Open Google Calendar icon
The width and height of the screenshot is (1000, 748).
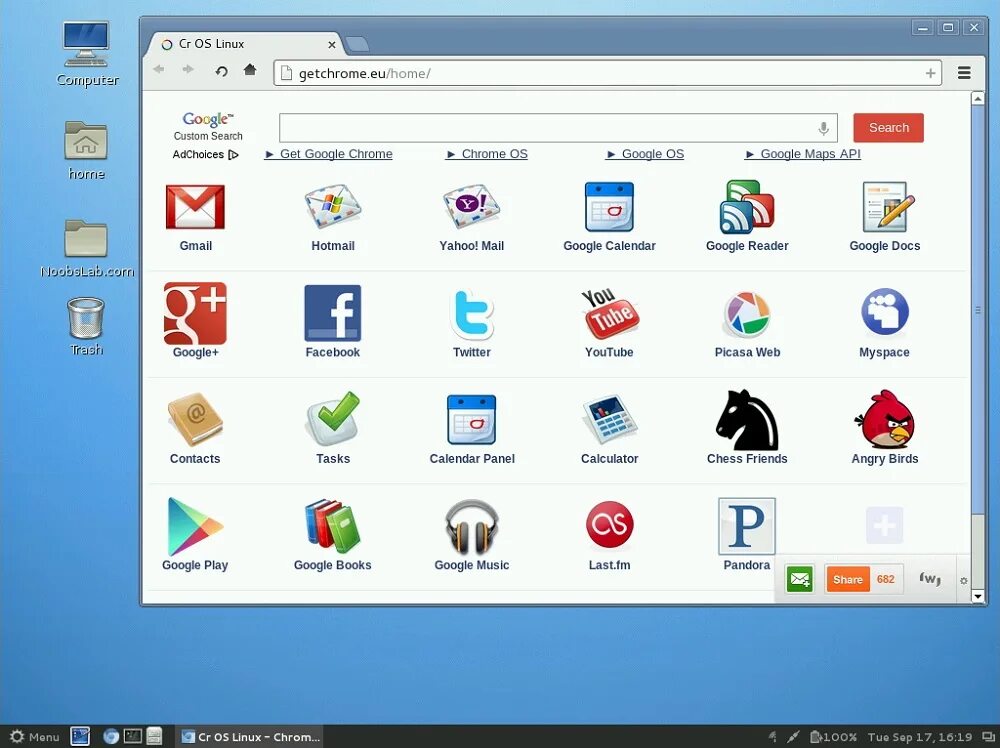pyautogui.click(x=609, y=207)
